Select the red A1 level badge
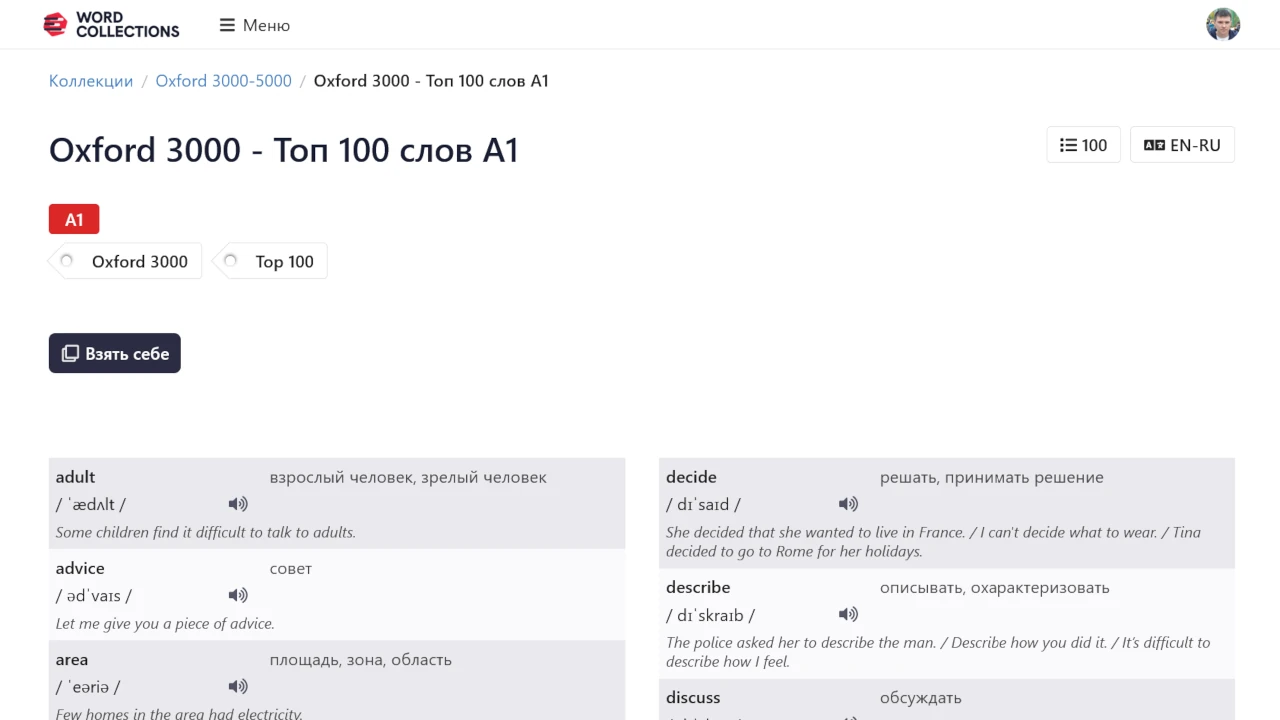Viewport: 1280px width, 720px height. tap(74, 219)
